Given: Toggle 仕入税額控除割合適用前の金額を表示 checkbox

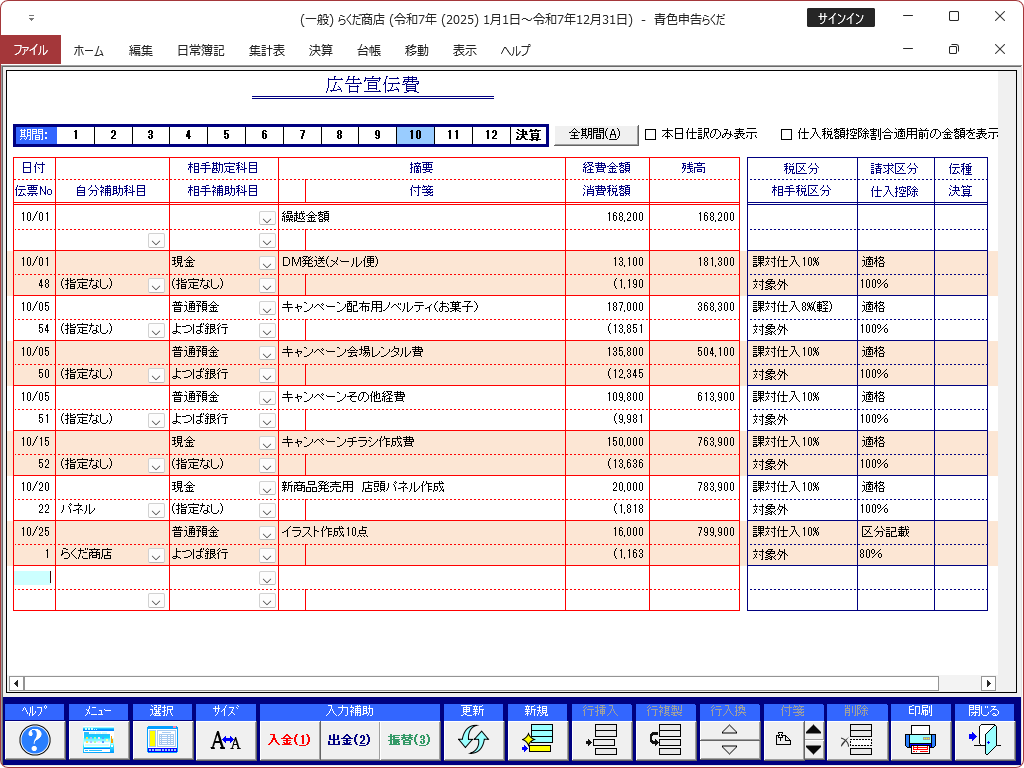Looking at the screenshot, I should coord(787,134).
